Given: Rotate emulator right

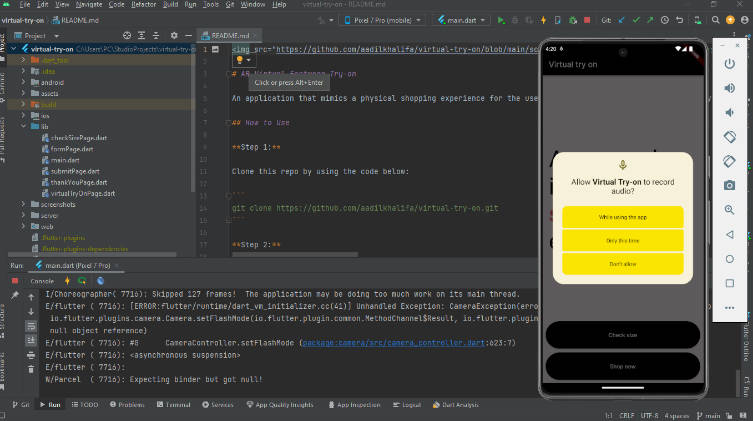Looking at the screenshot, I should (x=729, y=161).
